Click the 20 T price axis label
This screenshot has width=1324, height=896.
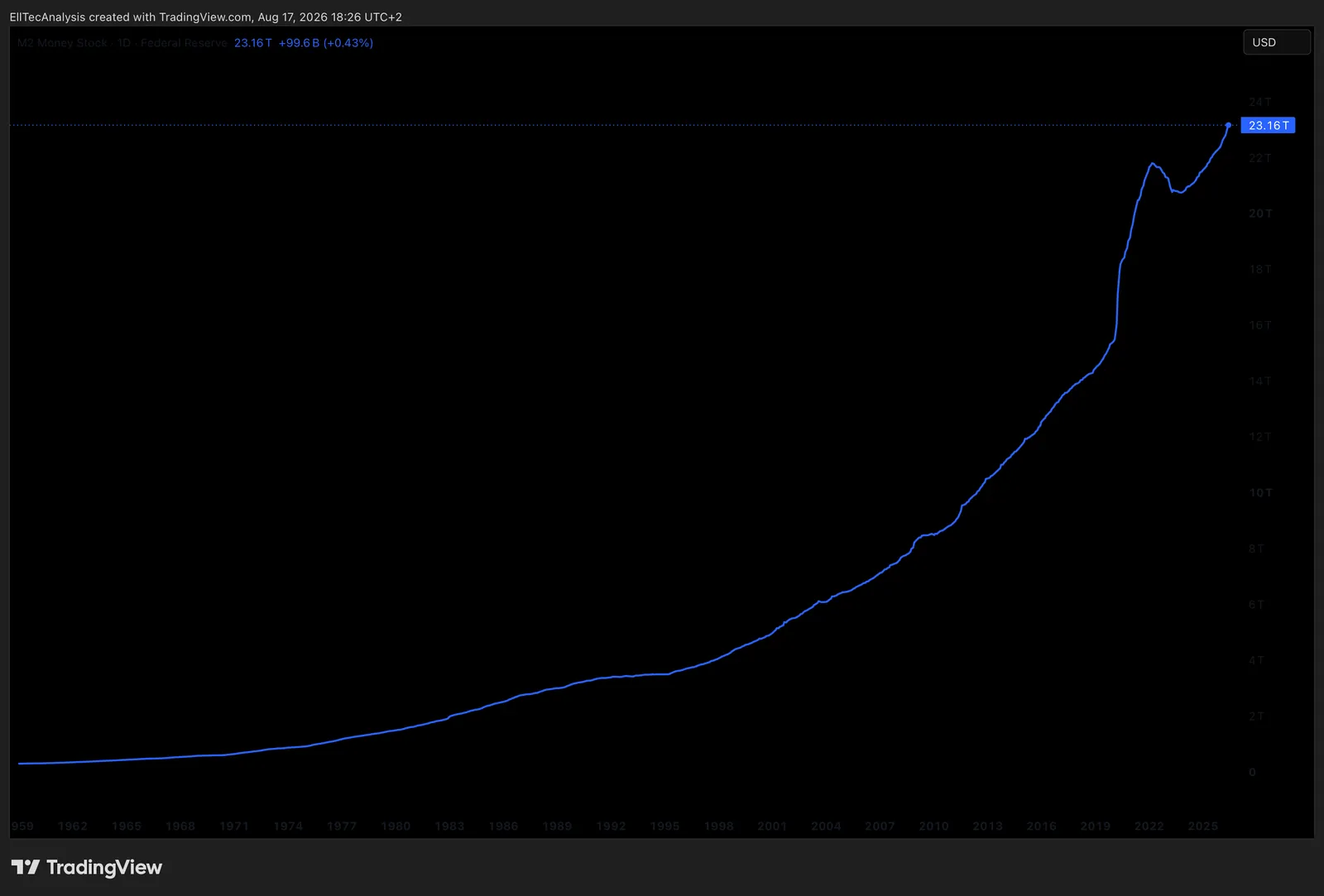tap(1260, 213)
